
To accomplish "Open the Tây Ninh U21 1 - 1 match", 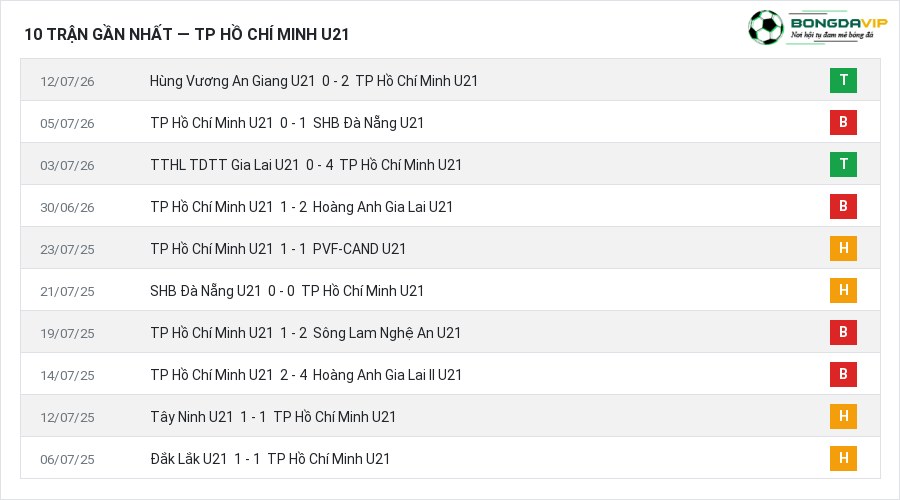I will click(x=451, y=416).
